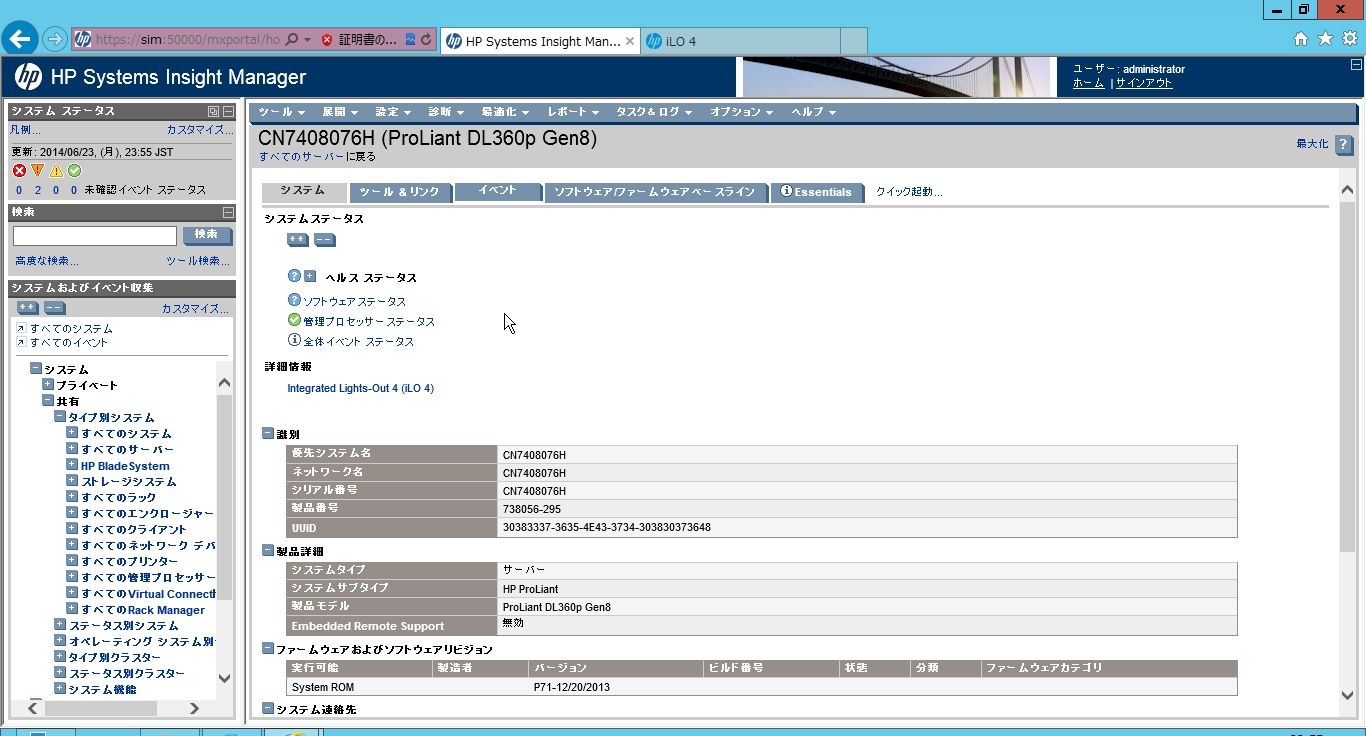Open the 設定 menu
1366x736 pixels.
(x=392, y=112)
